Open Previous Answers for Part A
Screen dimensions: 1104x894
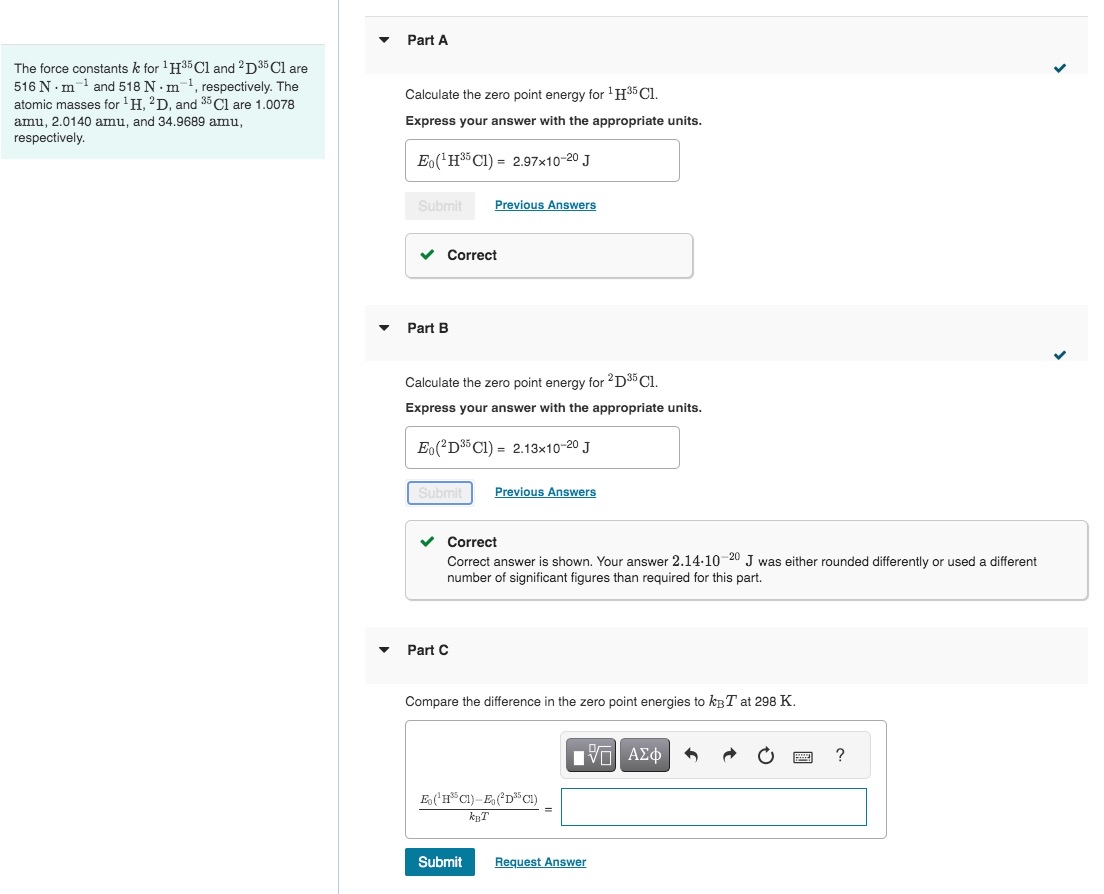(x=545, y=205)
